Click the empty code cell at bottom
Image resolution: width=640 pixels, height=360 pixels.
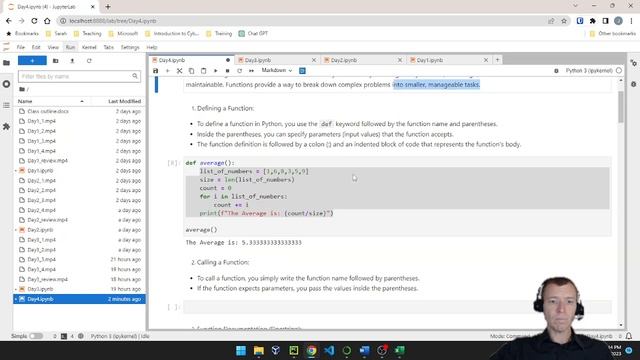(x=397, y=307)
